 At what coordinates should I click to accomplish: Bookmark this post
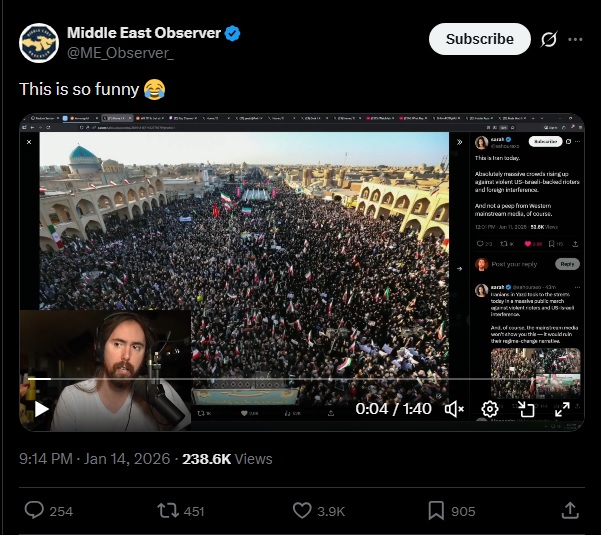tap(436, 510)
